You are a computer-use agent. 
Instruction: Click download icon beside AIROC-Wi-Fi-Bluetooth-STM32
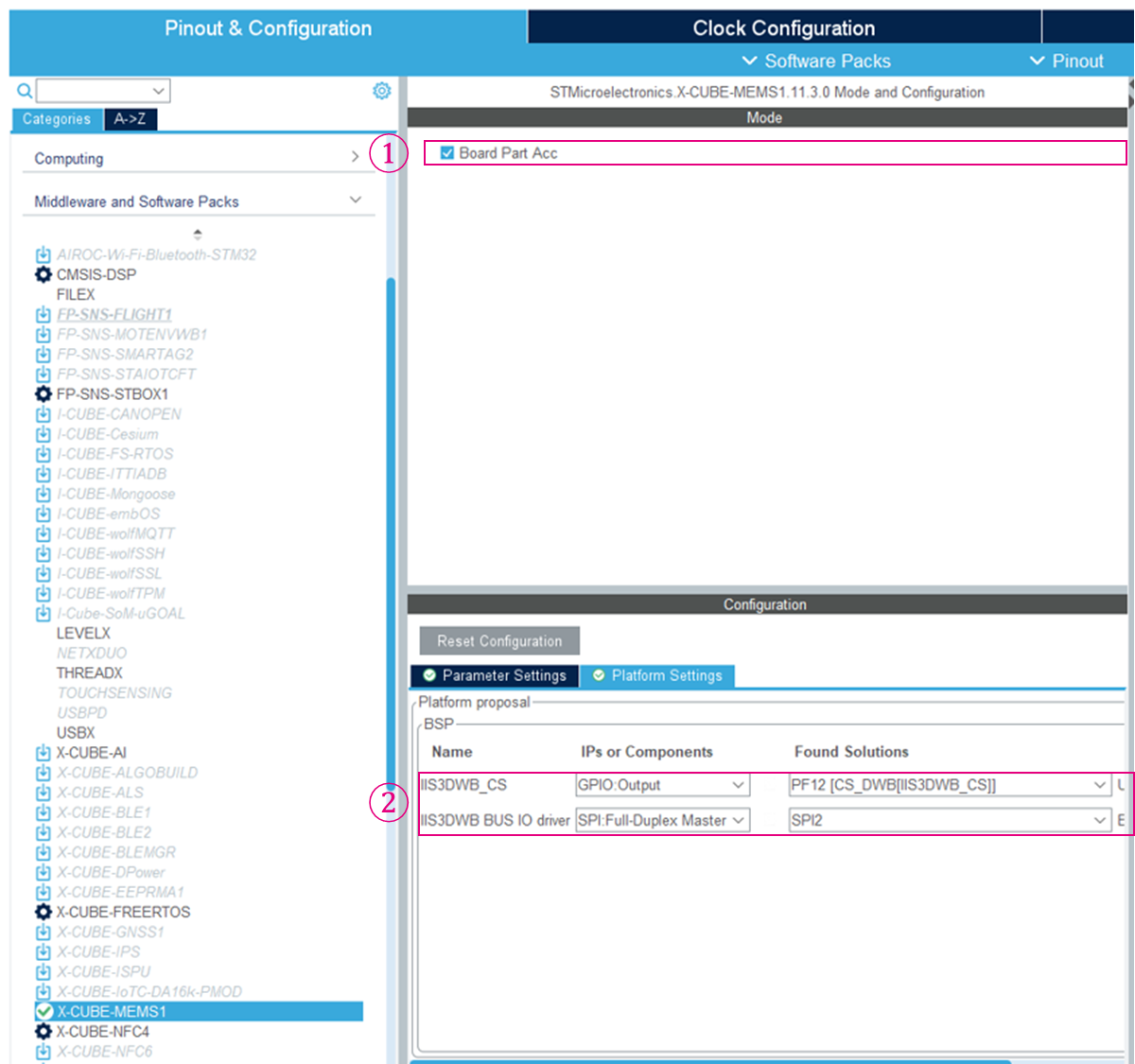pos(43,254)
